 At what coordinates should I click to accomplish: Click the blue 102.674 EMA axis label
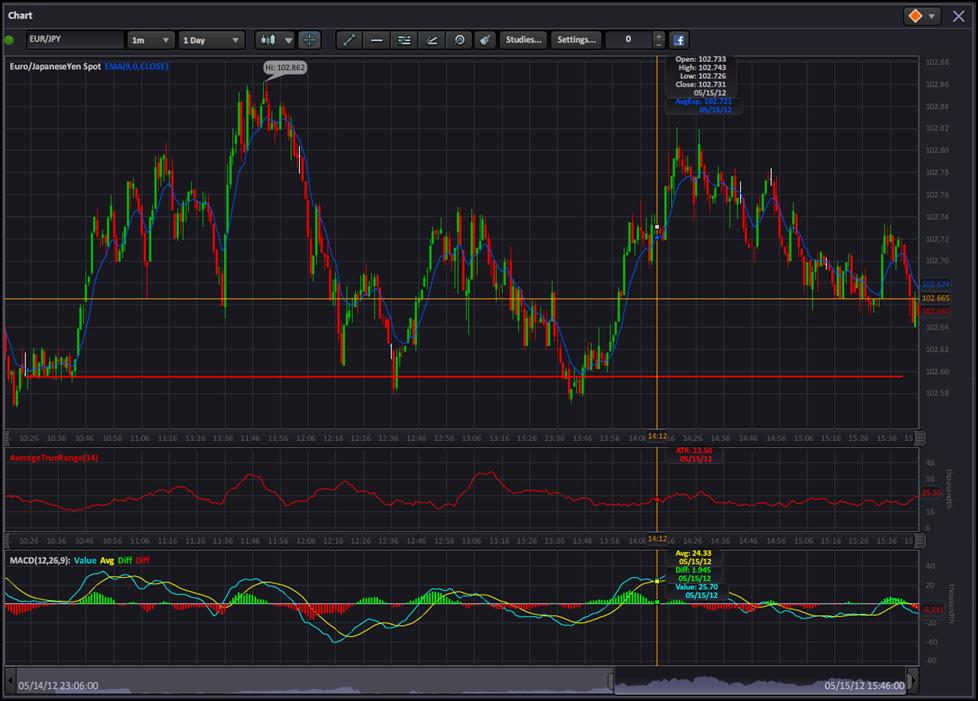click(935, 284)
